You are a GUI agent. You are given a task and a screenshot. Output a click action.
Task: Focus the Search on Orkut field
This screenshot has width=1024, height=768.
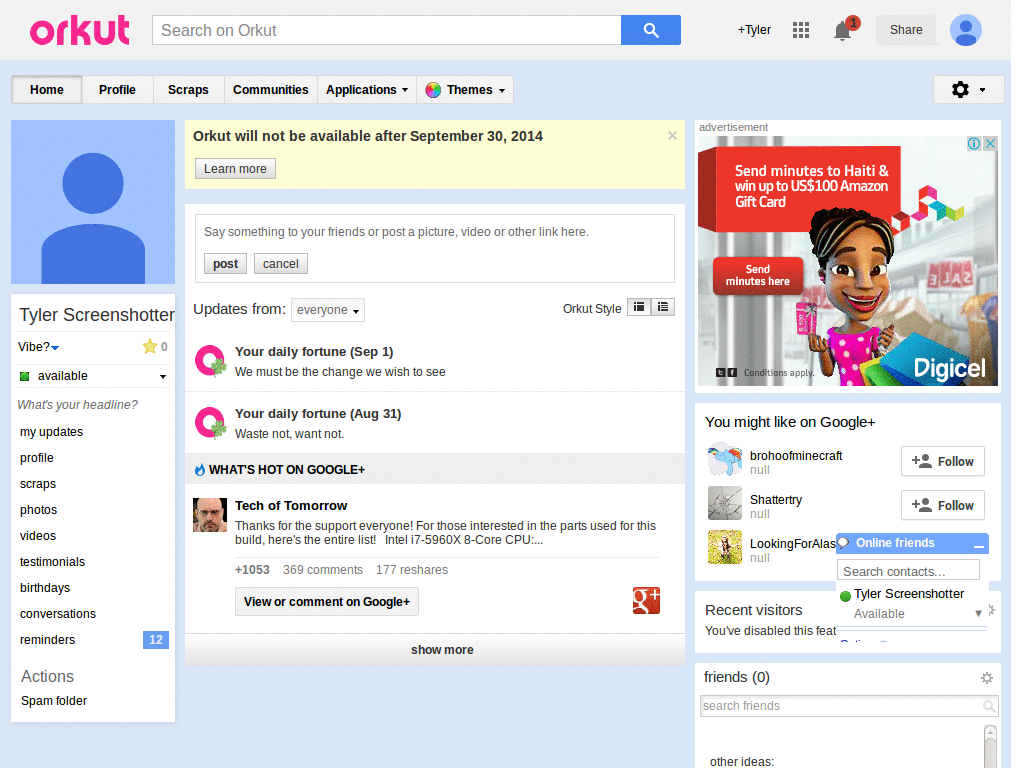(387, 30)
